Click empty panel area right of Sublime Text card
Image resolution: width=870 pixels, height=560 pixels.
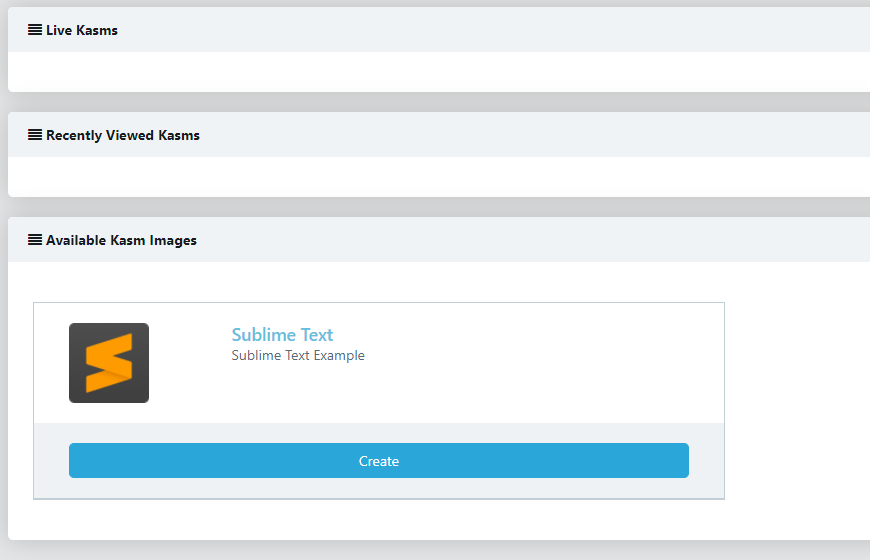(x=795, y=400)
